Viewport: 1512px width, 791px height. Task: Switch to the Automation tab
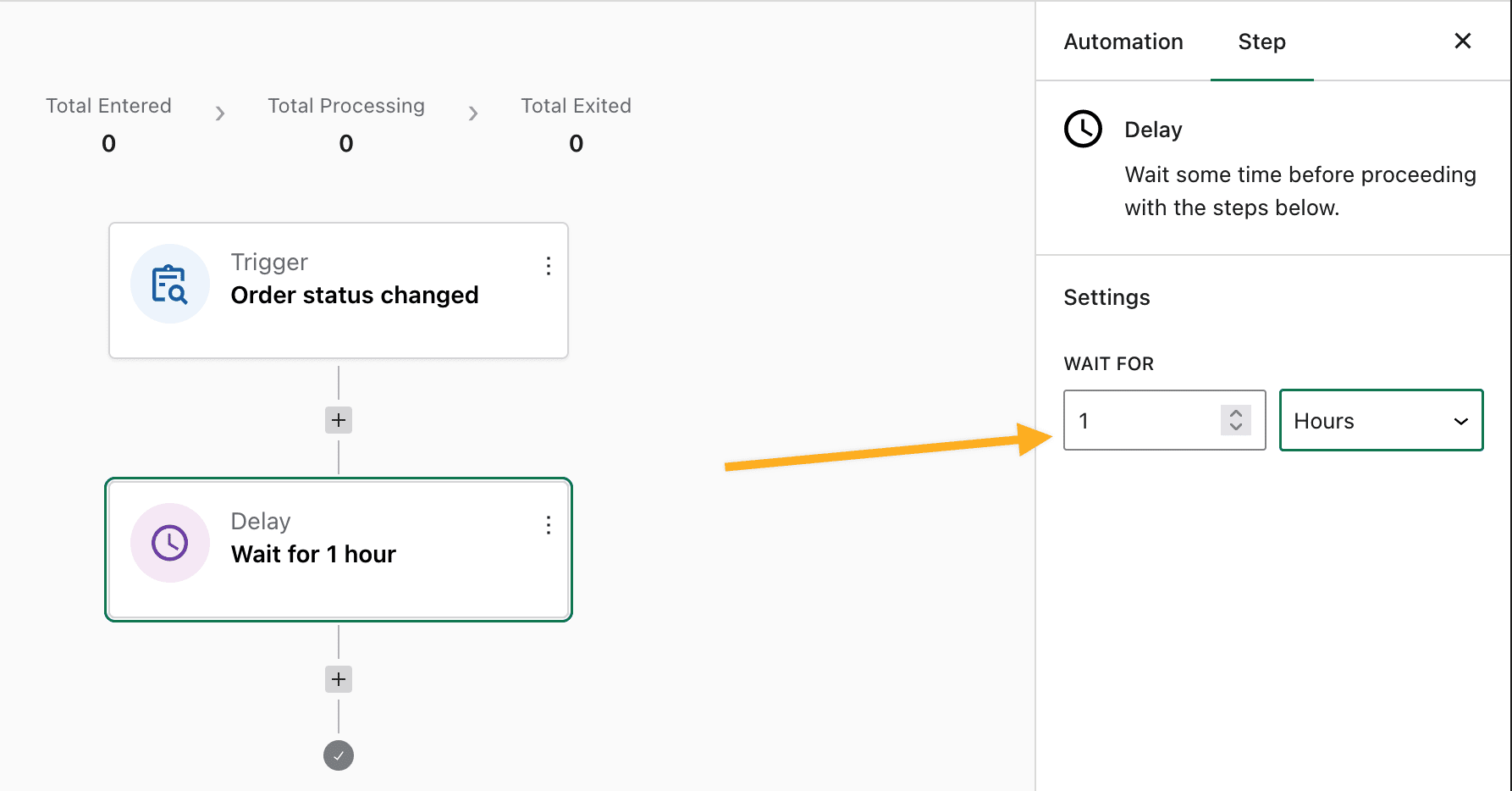[1123, 41]
